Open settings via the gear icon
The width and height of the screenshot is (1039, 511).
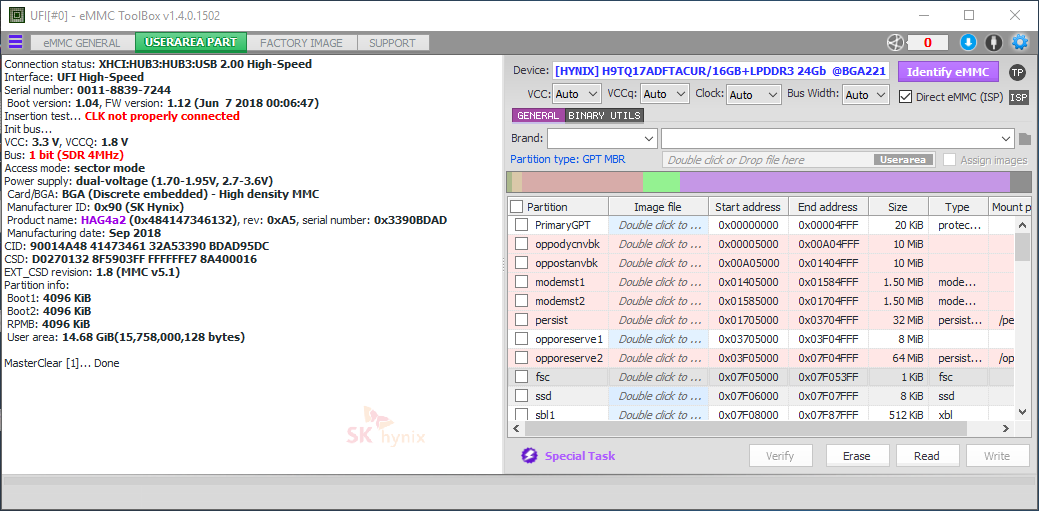pos(1019,42)
